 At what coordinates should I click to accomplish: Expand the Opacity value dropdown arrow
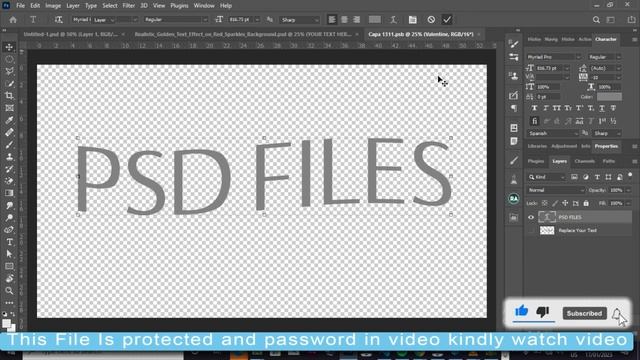point(628,190)
